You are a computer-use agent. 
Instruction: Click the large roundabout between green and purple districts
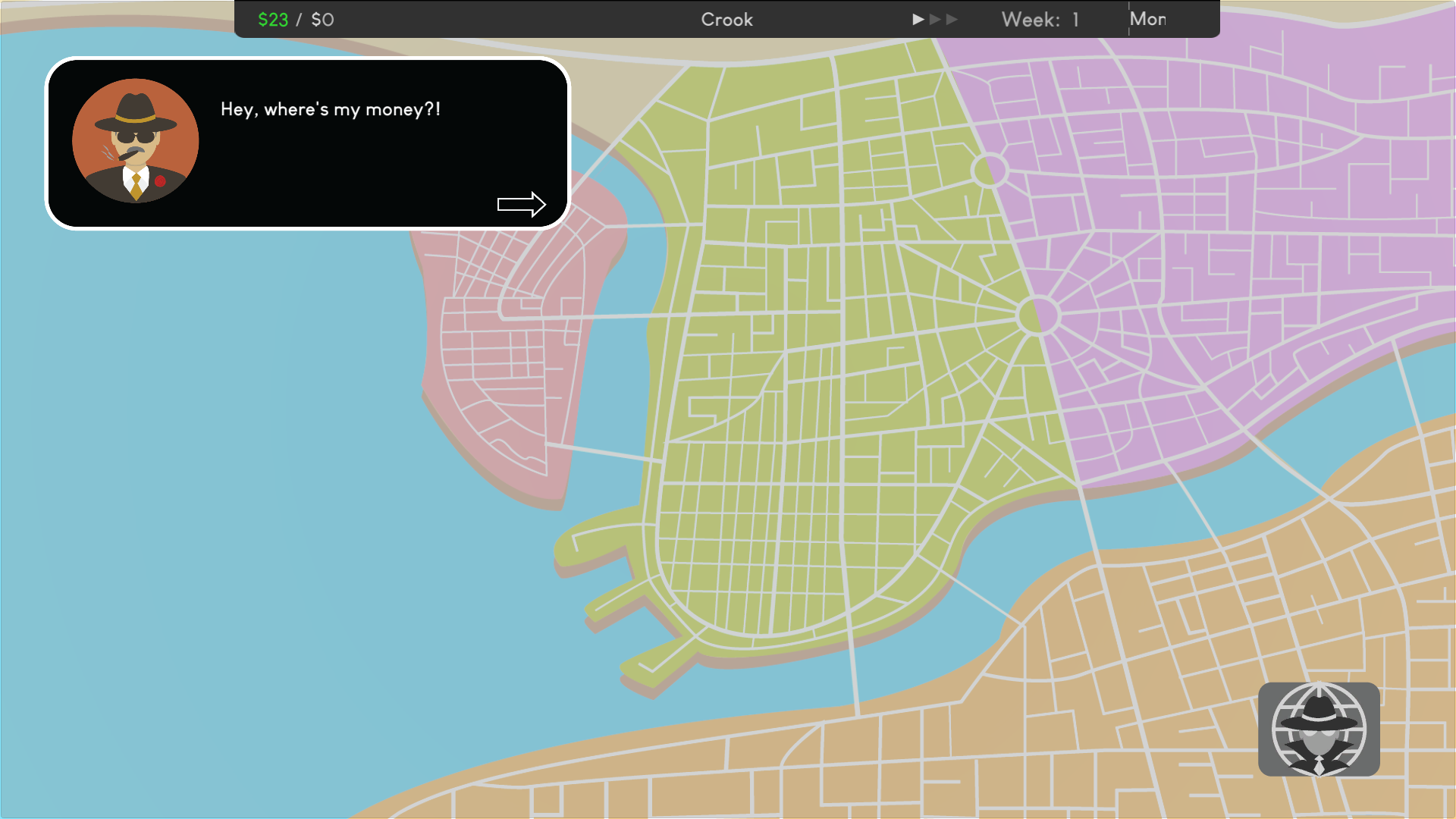point(1037,315)
